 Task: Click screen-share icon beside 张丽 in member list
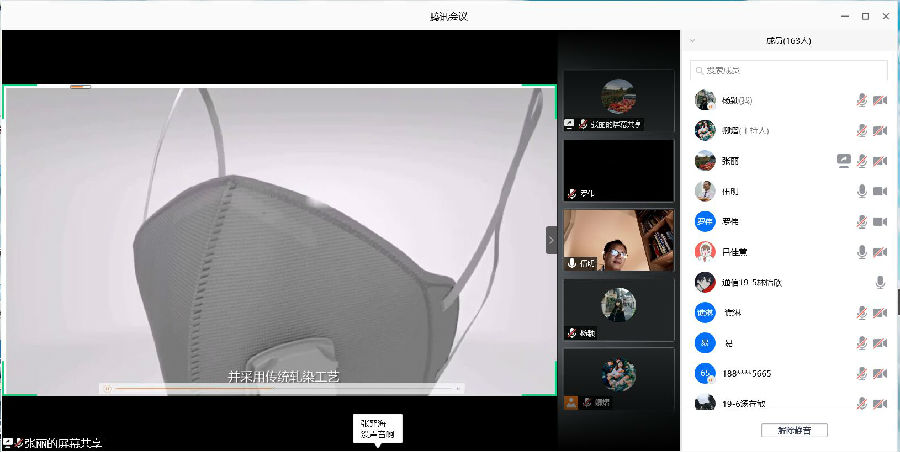click(843, 161)
